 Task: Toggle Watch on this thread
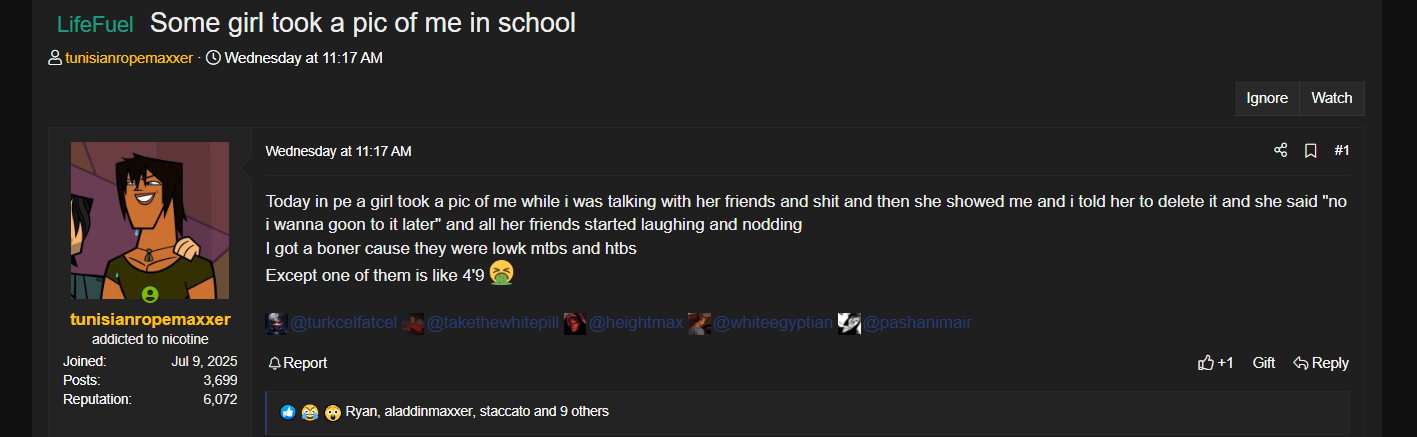click(1331, 98)
